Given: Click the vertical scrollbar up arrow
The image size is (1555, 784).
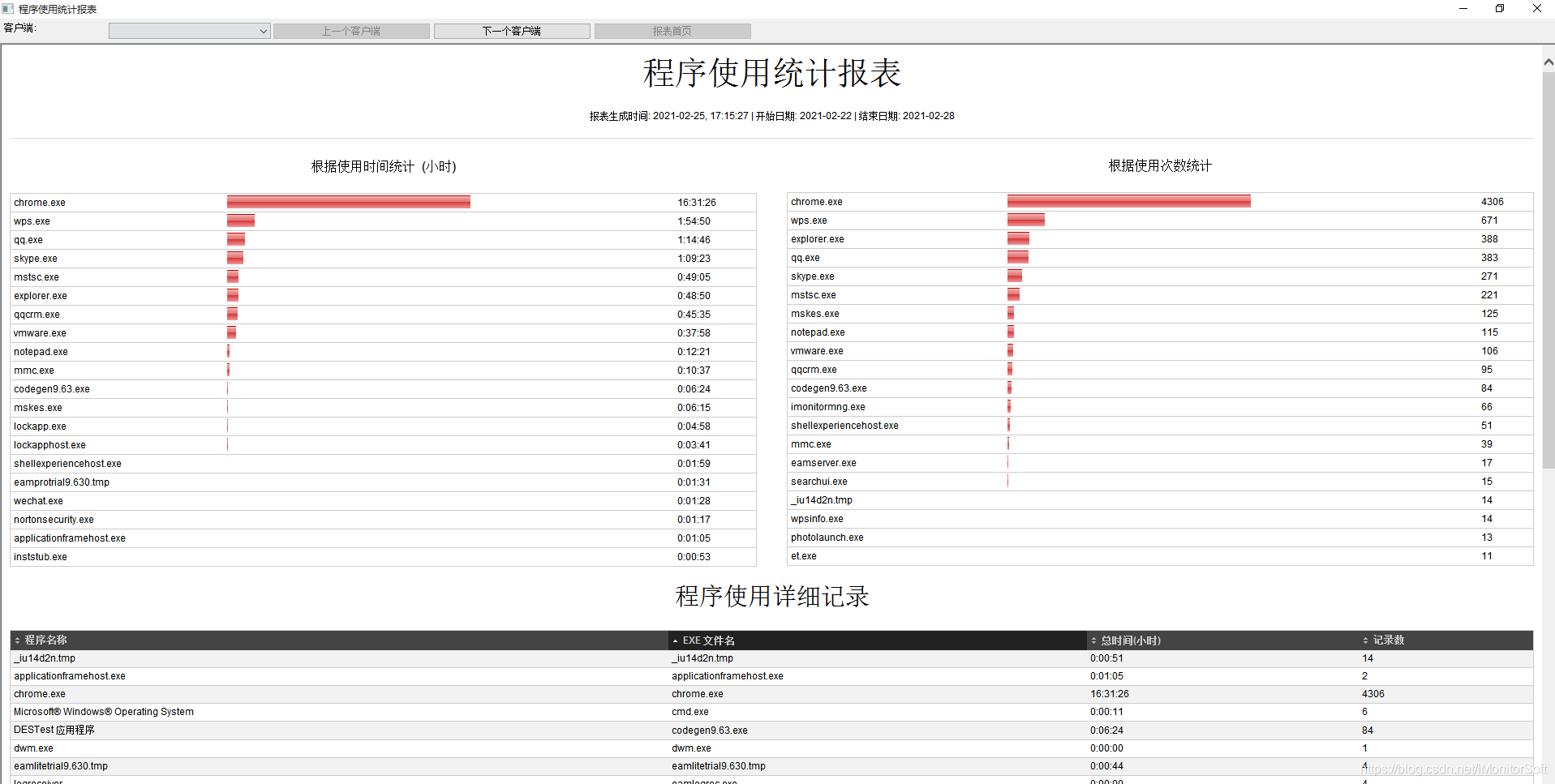Looking at the screenshot, I should coord(1548,62).
